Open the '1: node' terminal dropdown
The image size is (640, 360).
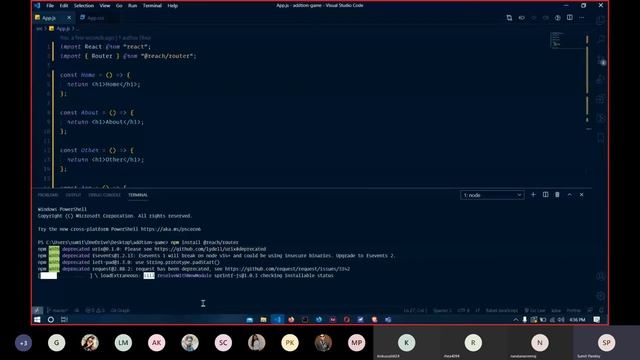tap(492, 195)
